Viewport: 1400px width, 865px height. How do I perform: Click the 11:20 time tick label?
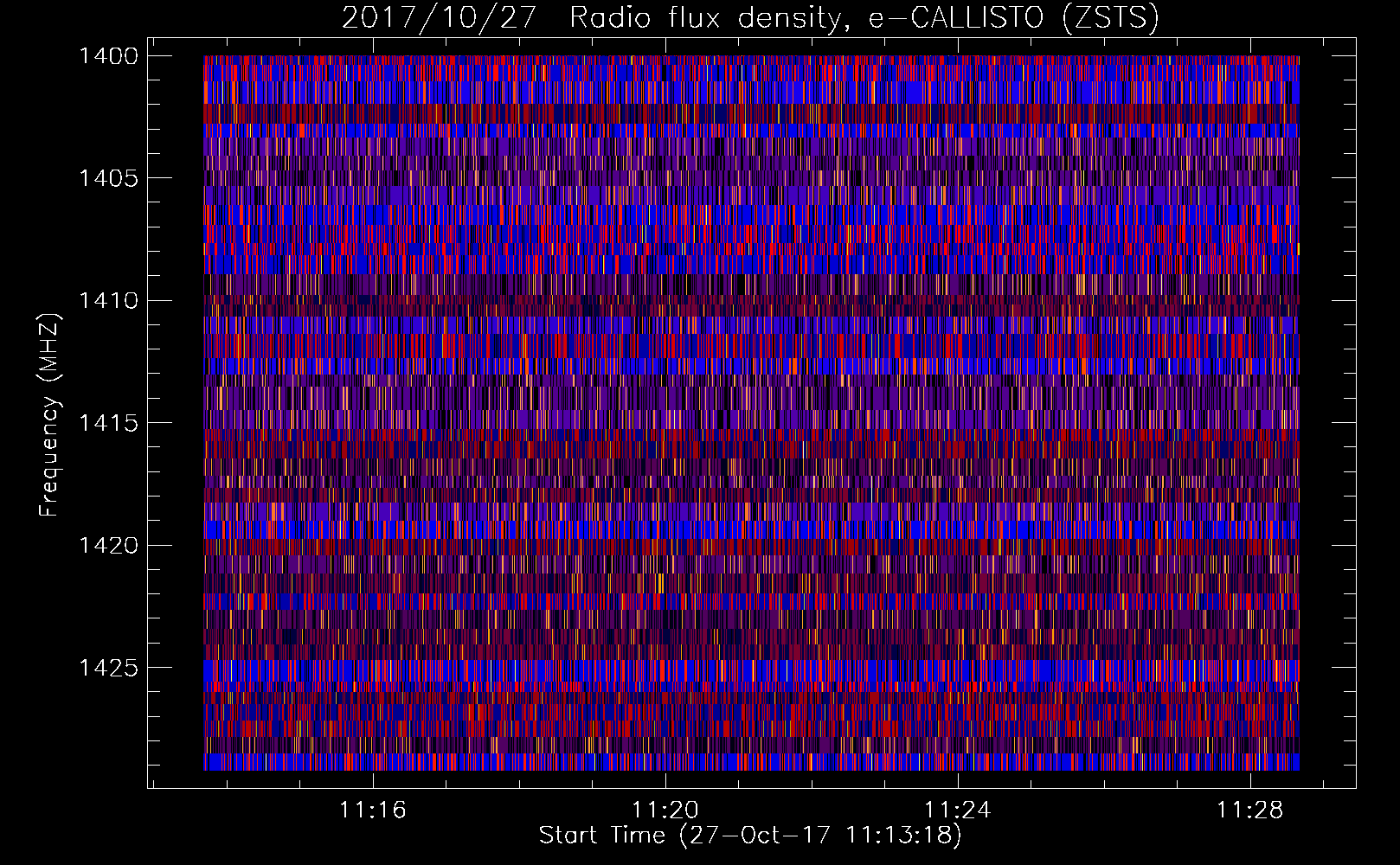tap(665, 811)
